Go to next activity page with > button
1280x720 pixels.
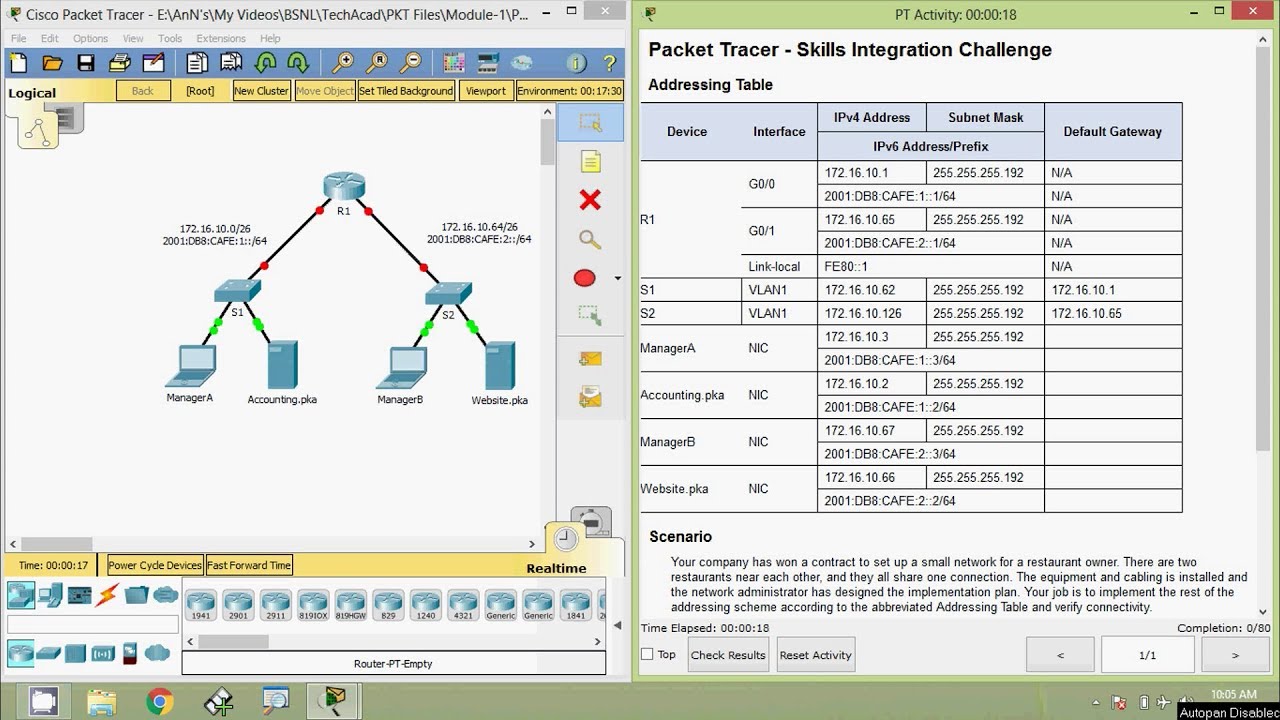(1235, 655)
